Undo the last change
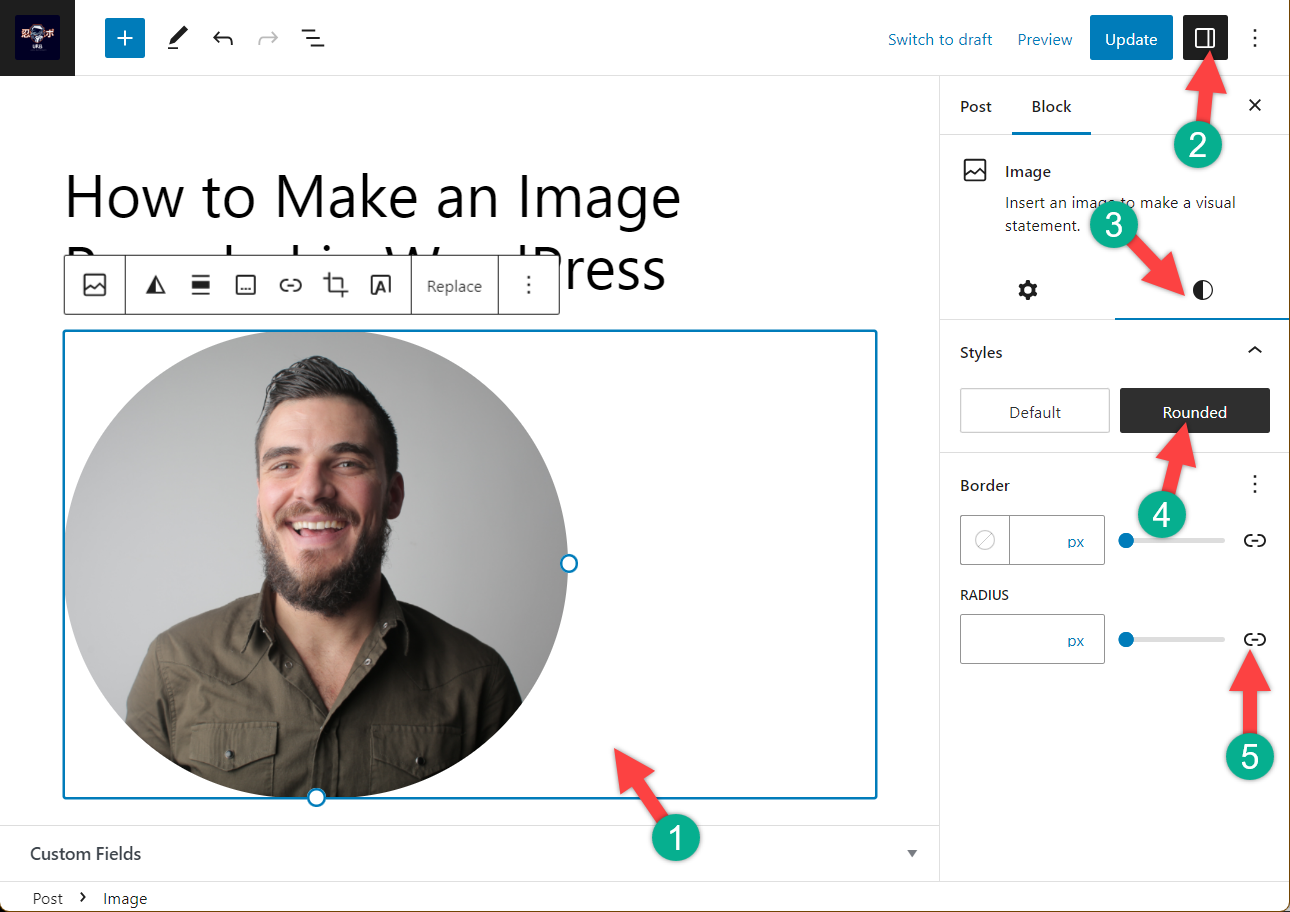The height and width of the screenshot is (912, 1290). 223,38
